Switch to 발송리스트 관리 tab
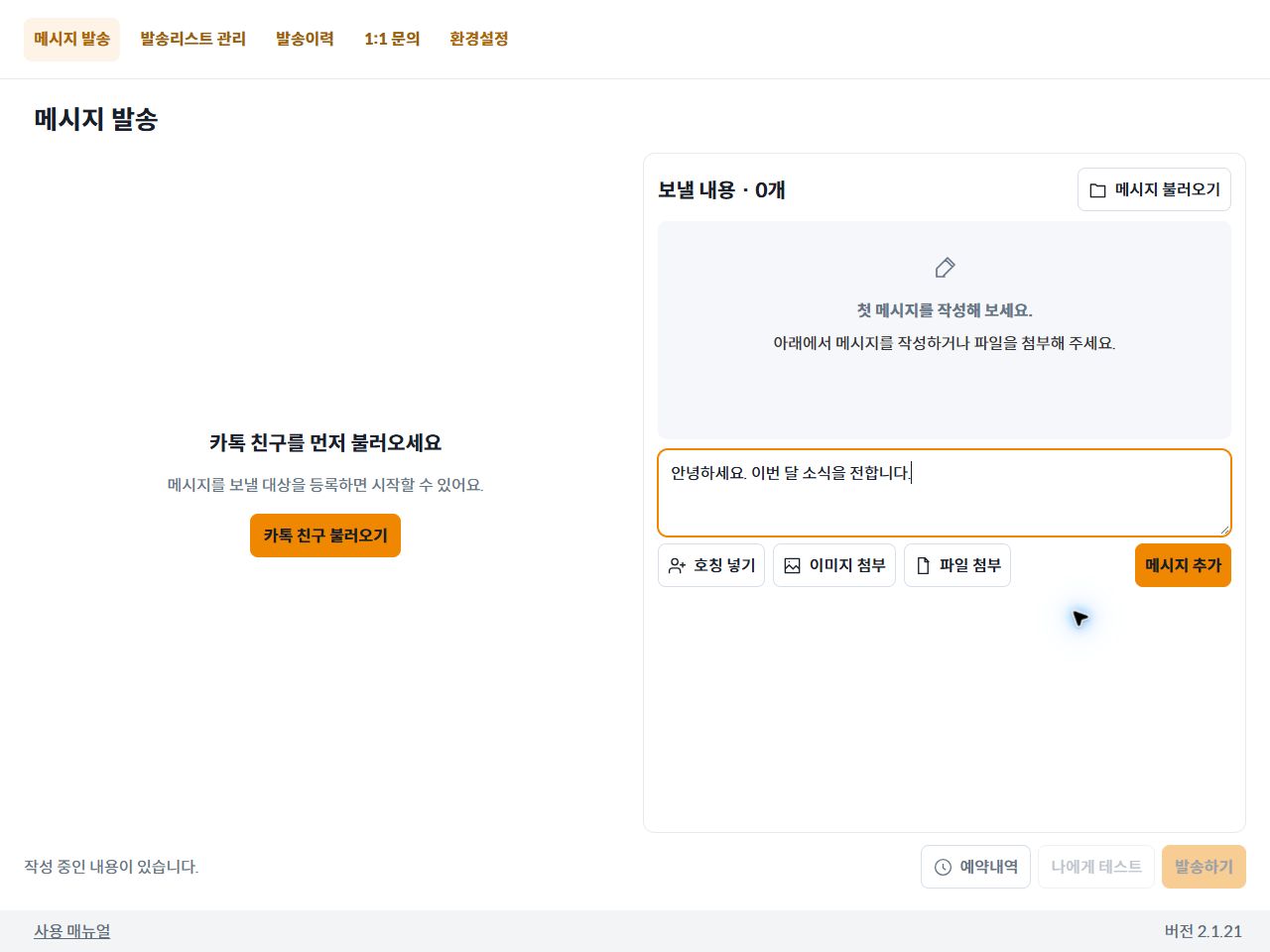The image size is (1270, 952). 192,40
